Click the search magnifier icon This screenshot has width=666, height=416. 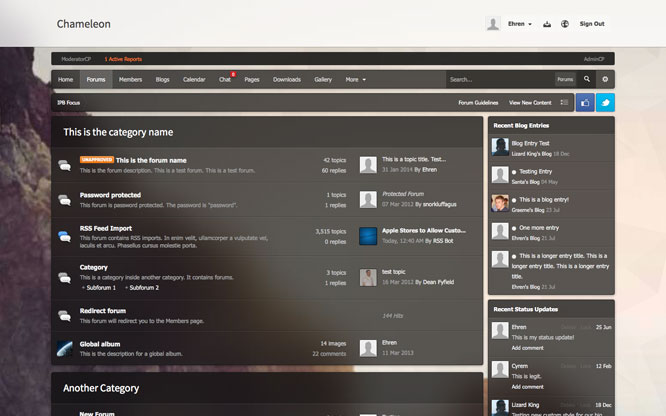coord(585,79)
